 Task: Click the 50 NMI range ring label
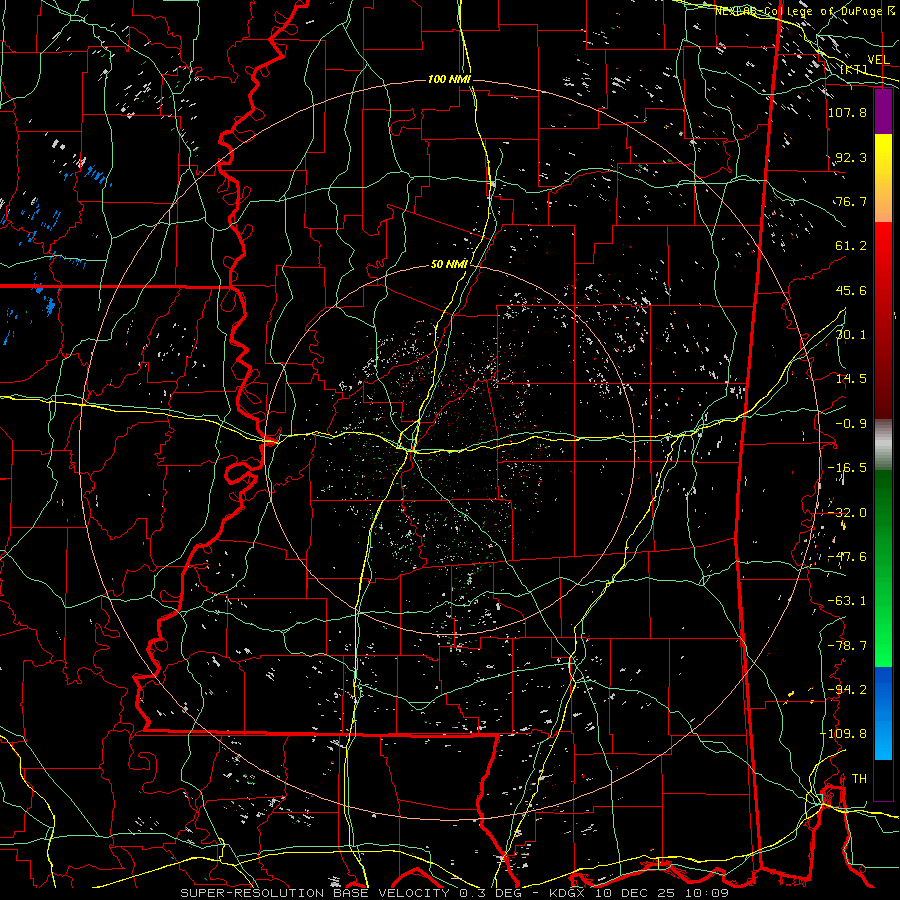point(449,265)
